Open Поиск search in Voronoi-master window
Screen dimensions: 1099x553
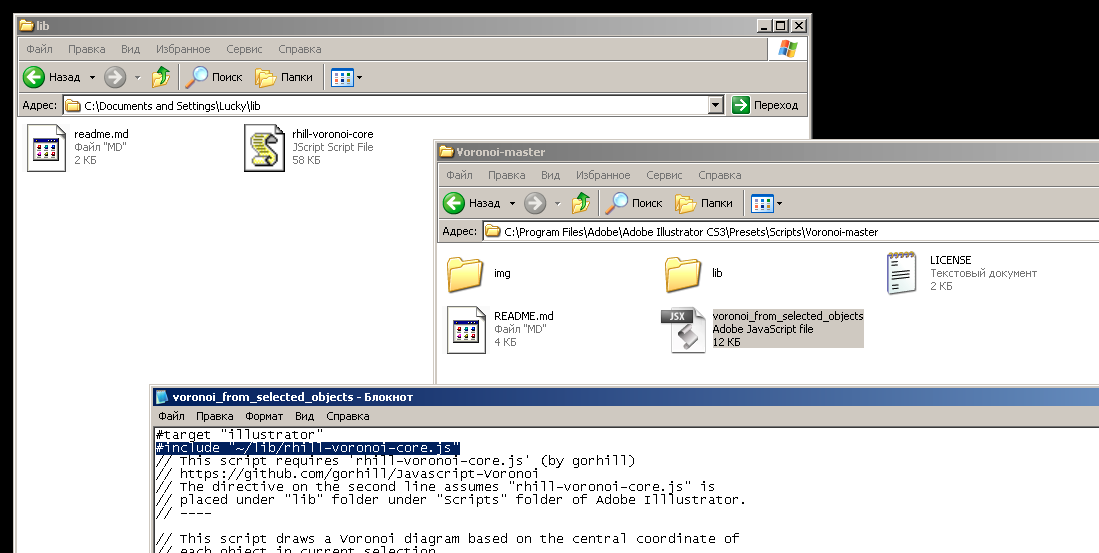pos(634,203)
